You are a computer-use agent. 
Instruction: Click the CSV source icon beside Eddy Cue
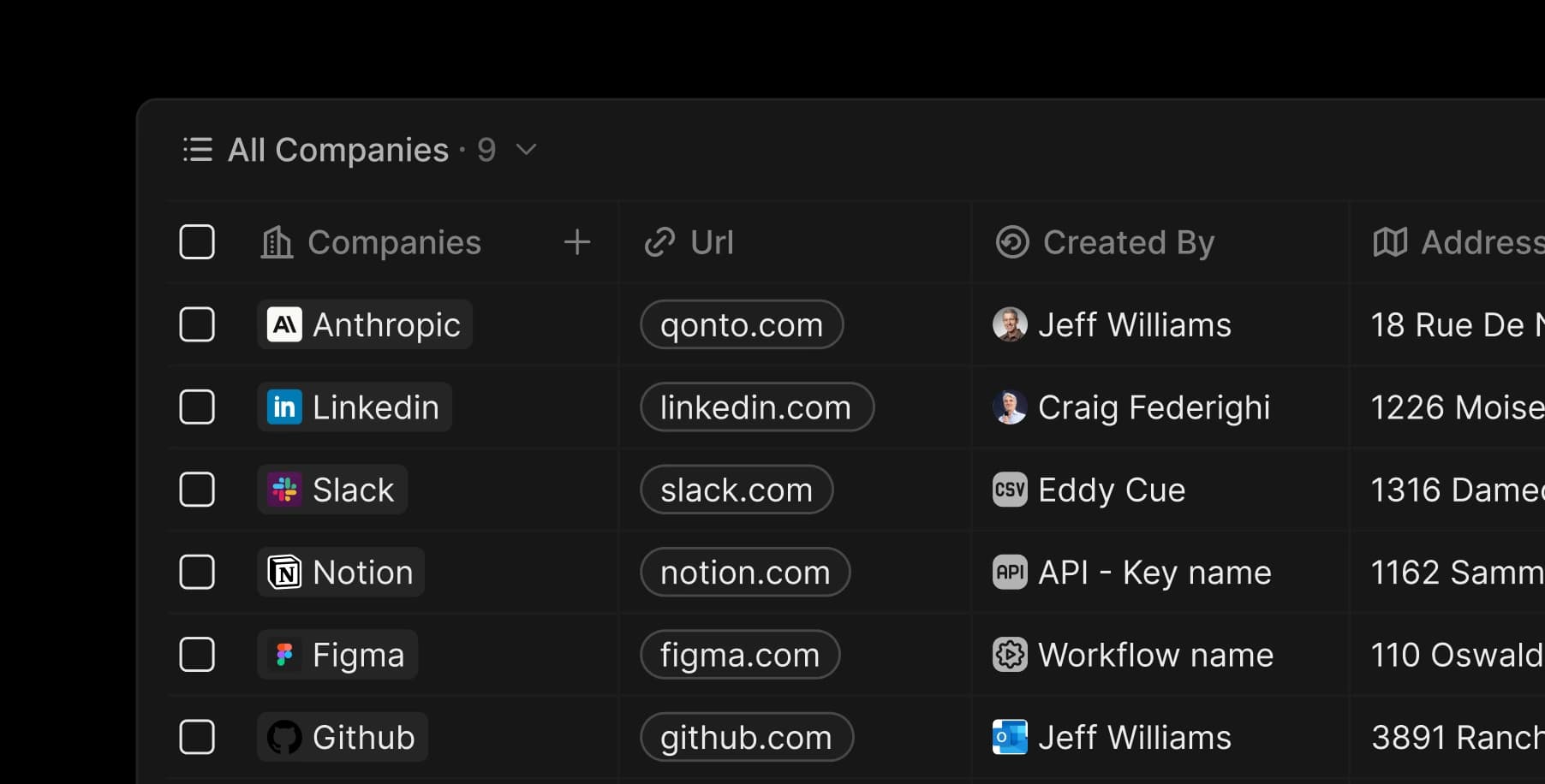click(x=1010, y=490)
